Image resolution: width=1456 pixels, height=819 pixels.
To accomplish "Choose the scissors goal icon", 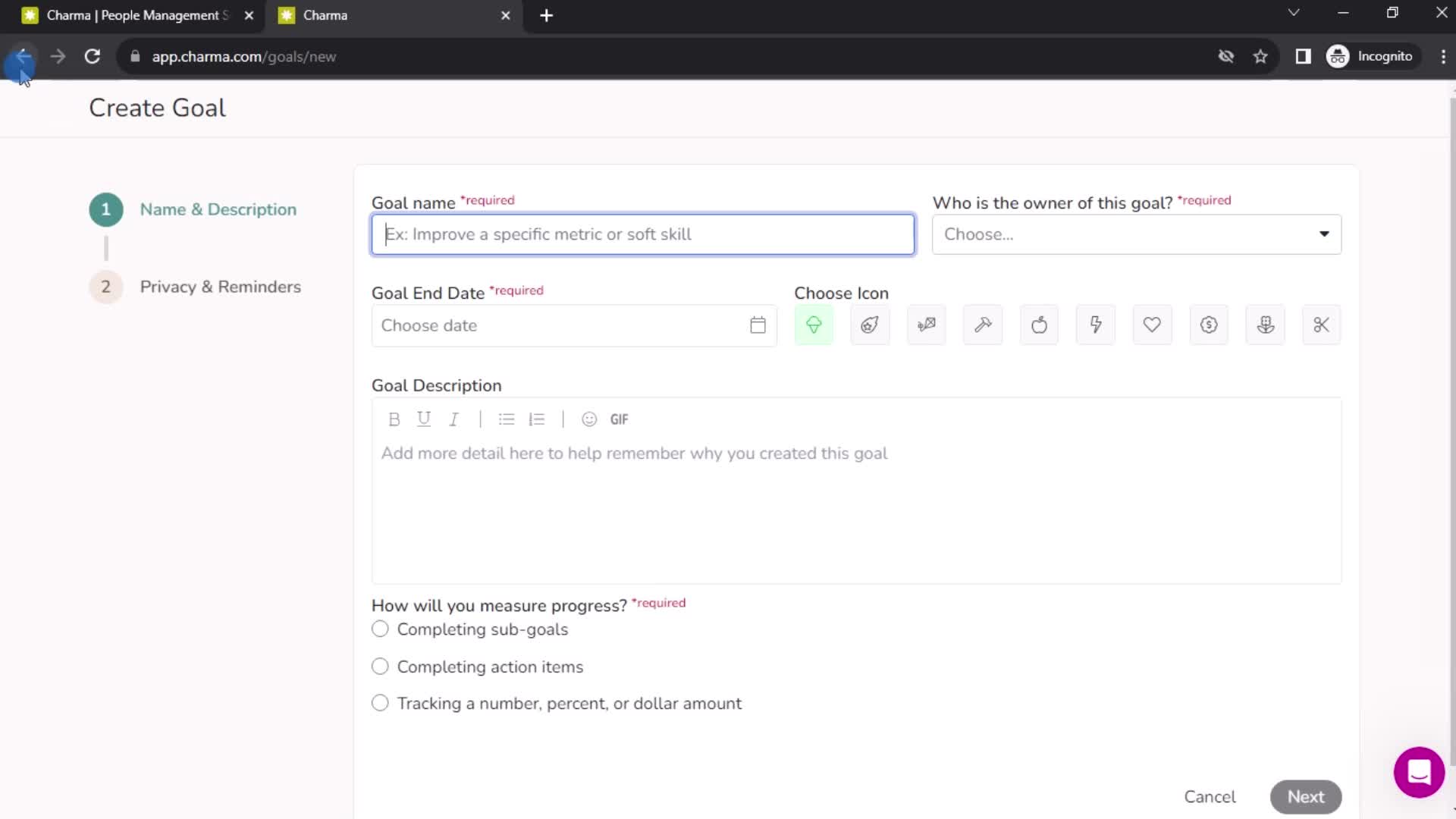I will 1321,325.
